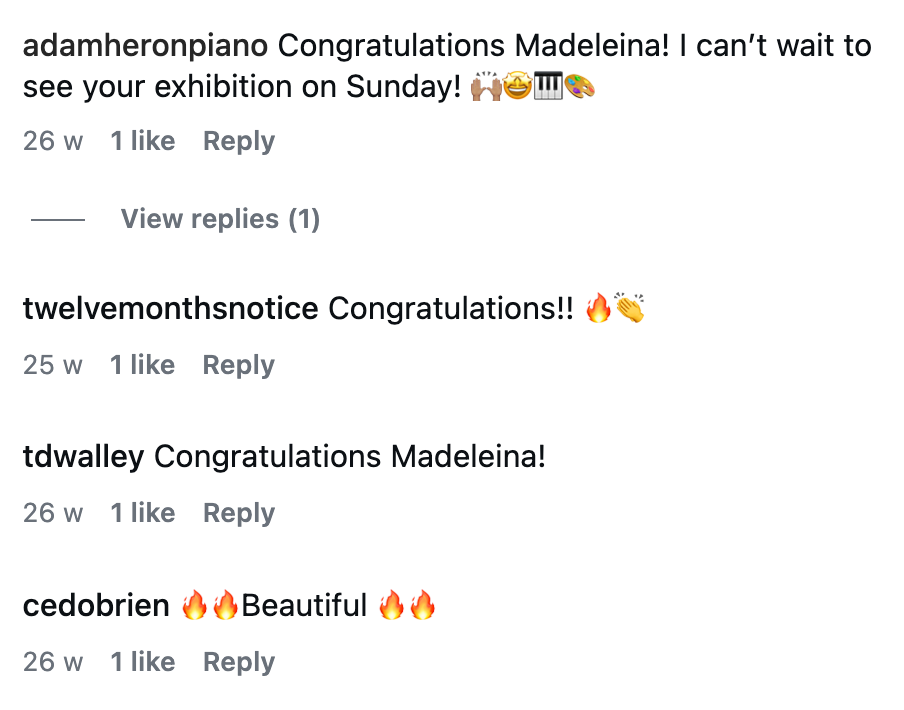Click the clapping hands emoji
904x710 pixels.
[630, 309]
